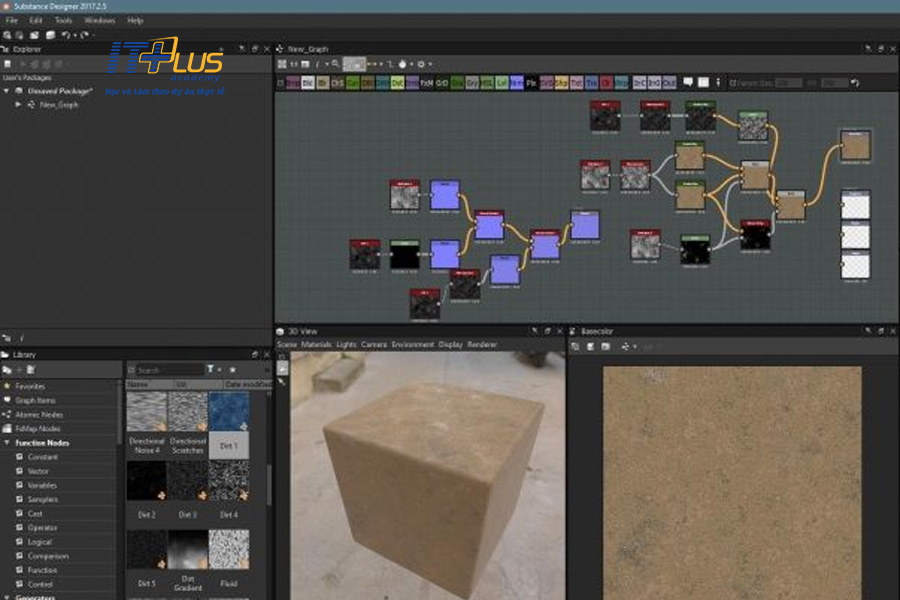Screen dimensions: 900x600
Task: Click the Normal (Nrm) node toolbar button
Action: [x=516, y=83]
